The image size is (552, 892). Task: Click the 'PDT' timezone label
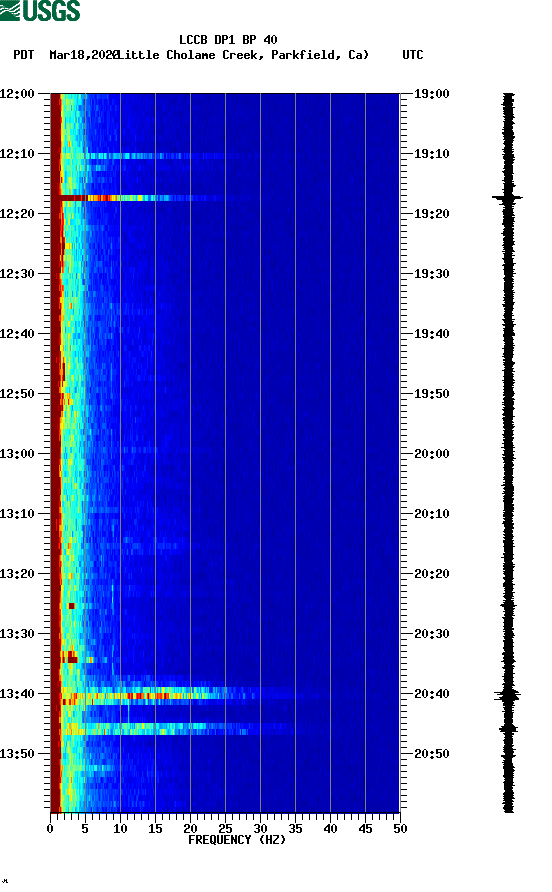coord(23,55)
